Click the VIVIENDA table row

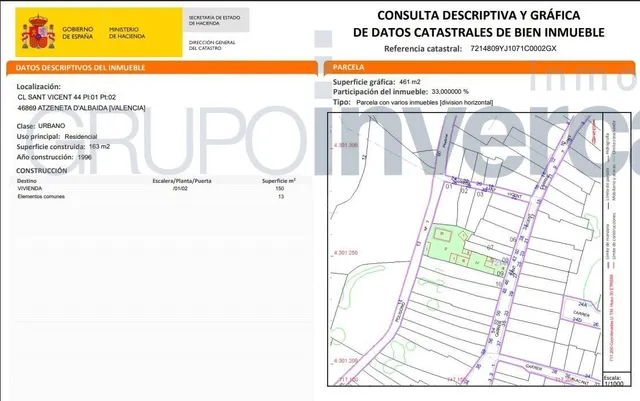point(160,188)
